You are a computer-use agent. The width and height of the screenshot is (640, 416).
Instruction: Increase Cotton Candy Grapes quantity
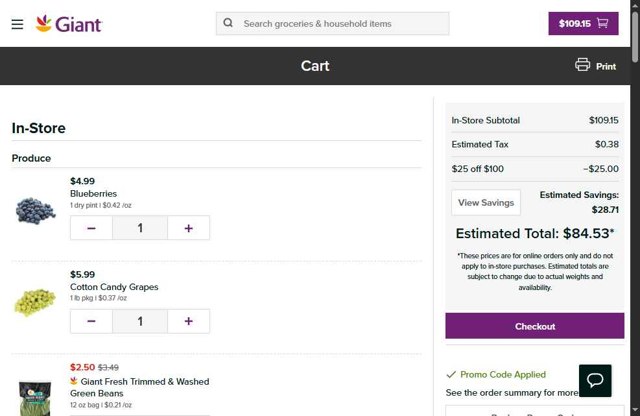(189, 321)
